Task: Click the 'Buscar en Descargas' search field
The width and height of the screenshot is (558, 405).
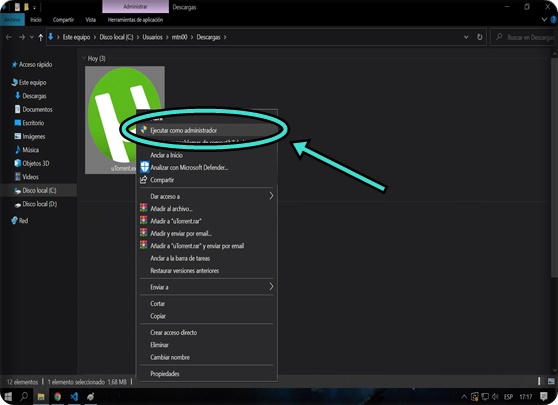Action: [x=522, y=37]
